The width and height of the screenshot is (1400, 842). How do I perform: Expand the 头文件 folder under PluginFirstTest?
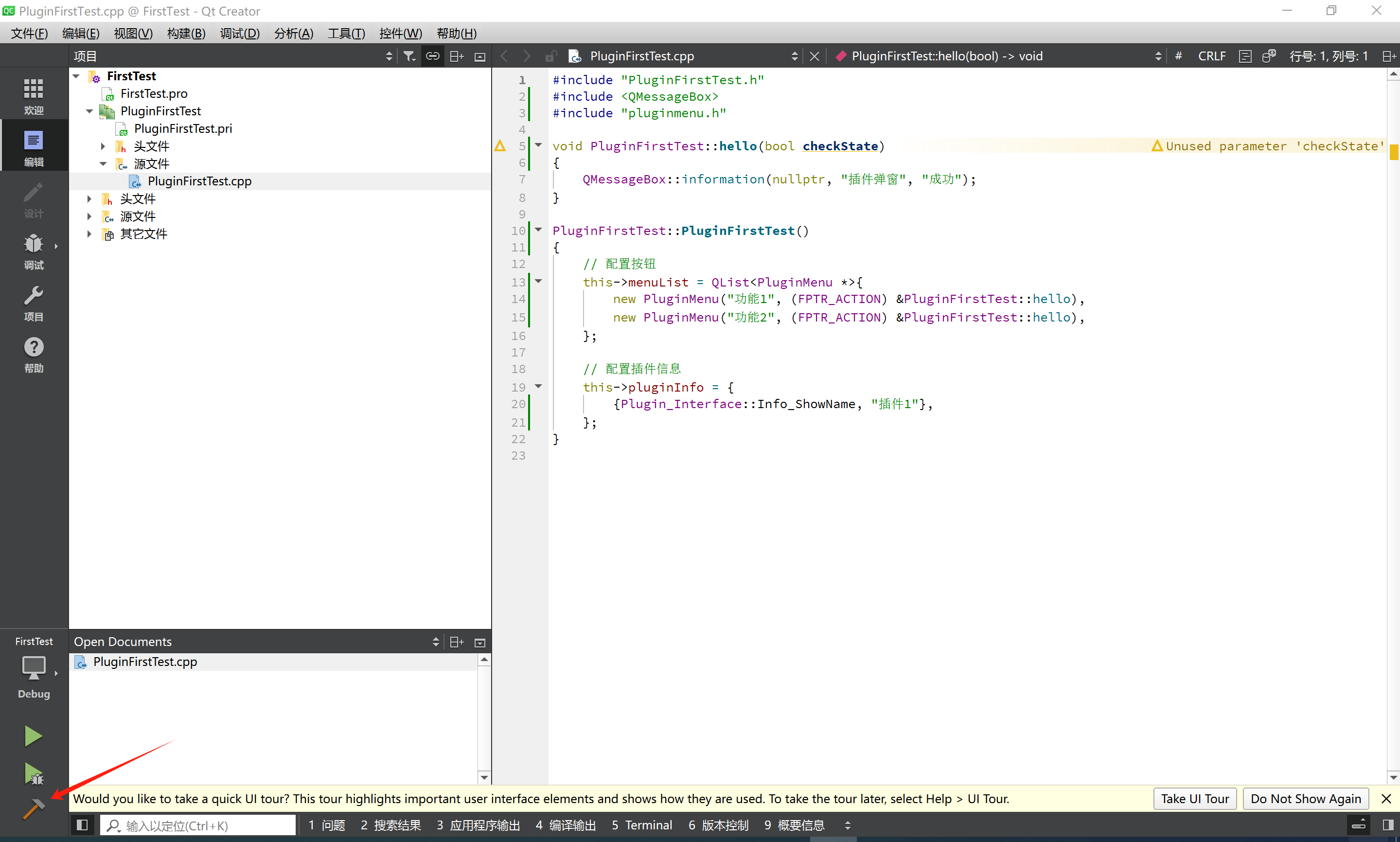click(x=103, y=146)
